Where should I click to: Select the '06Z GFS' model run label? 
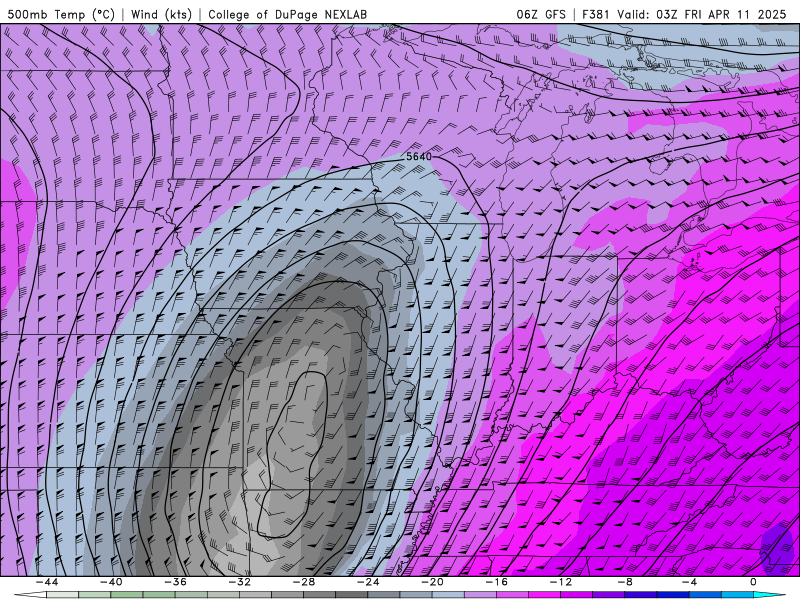541,14
